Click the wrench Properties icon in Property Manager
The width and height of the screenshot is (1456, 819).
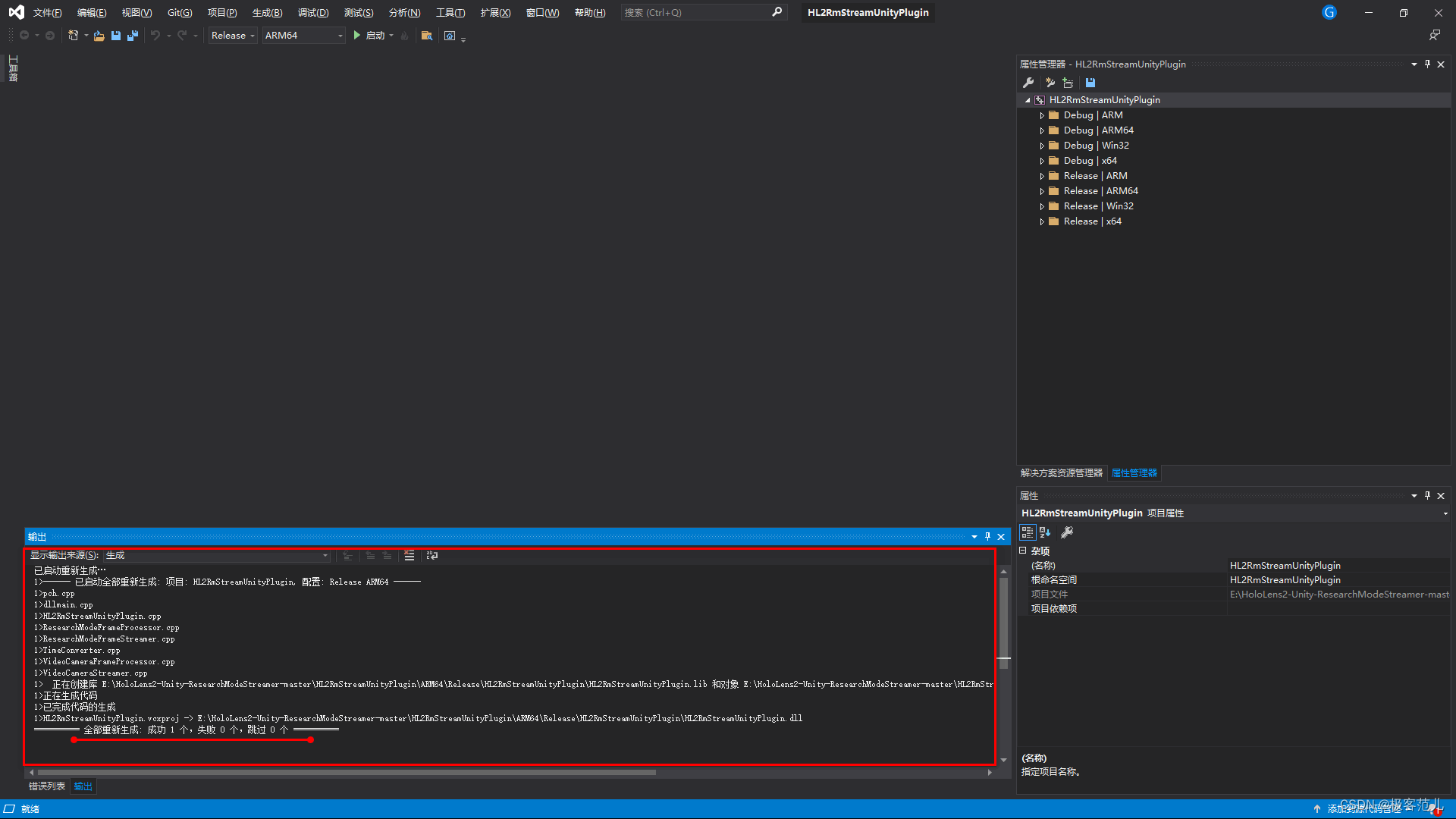[x=1028, y=83]
